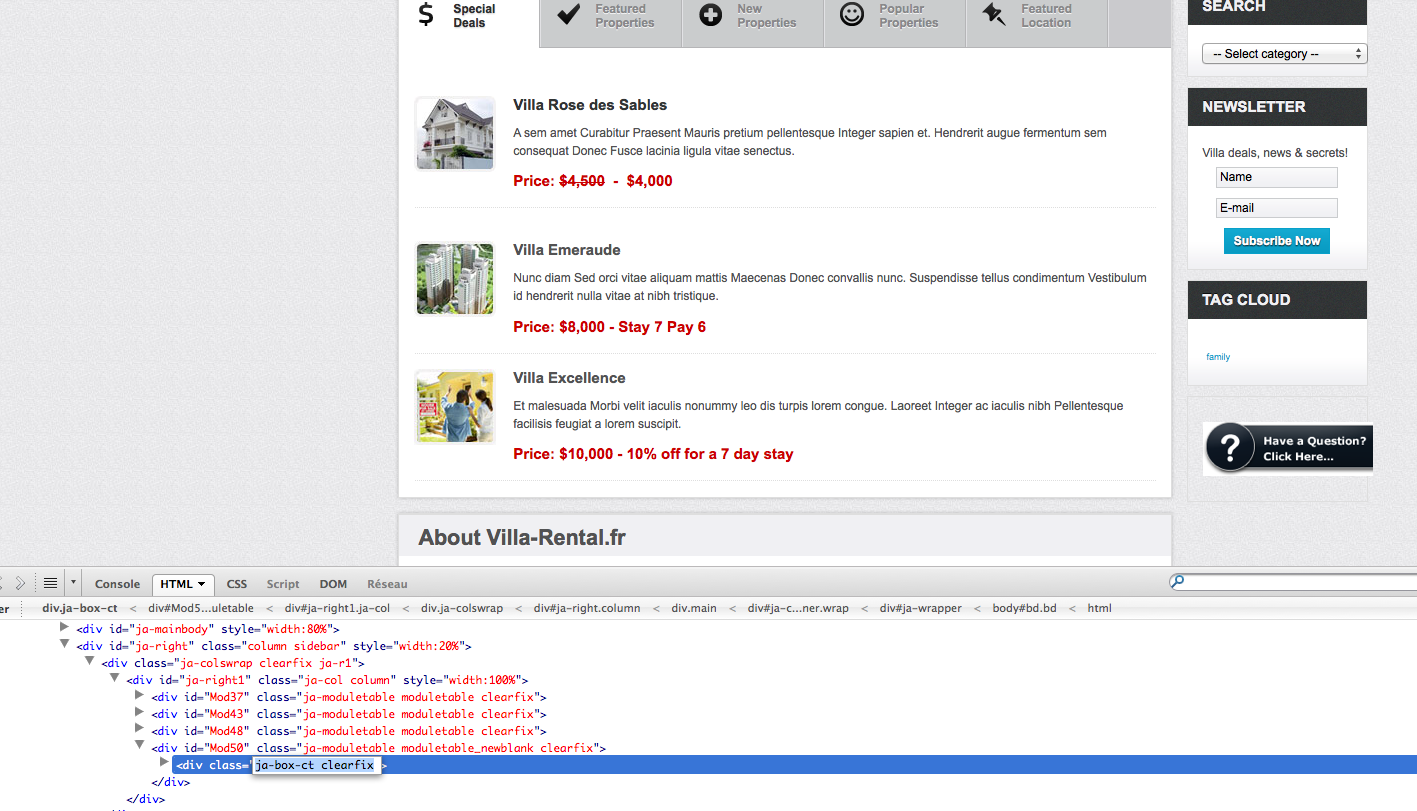Click the Firebug command line list icon
This screenshot has width=1417, height=811.
tap(50, 583)
